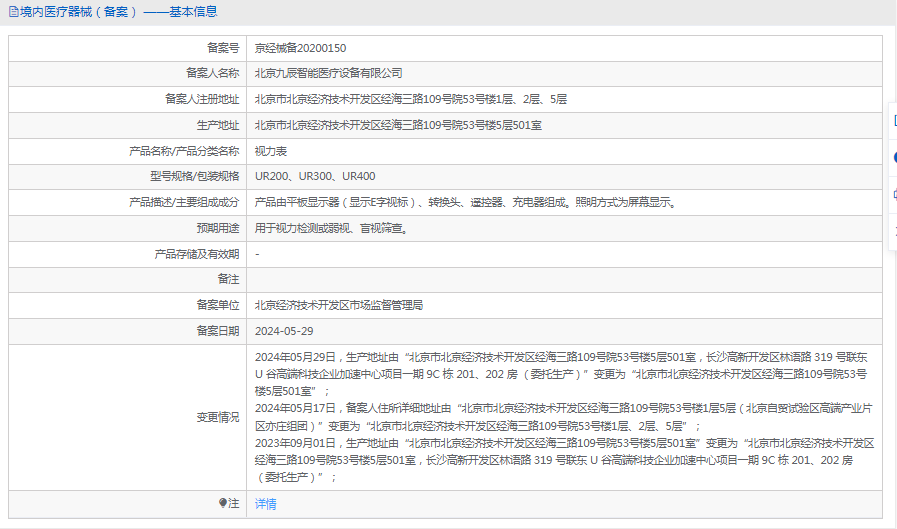This screenshot has height=529, width=897.
Task: Select change entry dated 2023年09月01日
Action: 565,460
